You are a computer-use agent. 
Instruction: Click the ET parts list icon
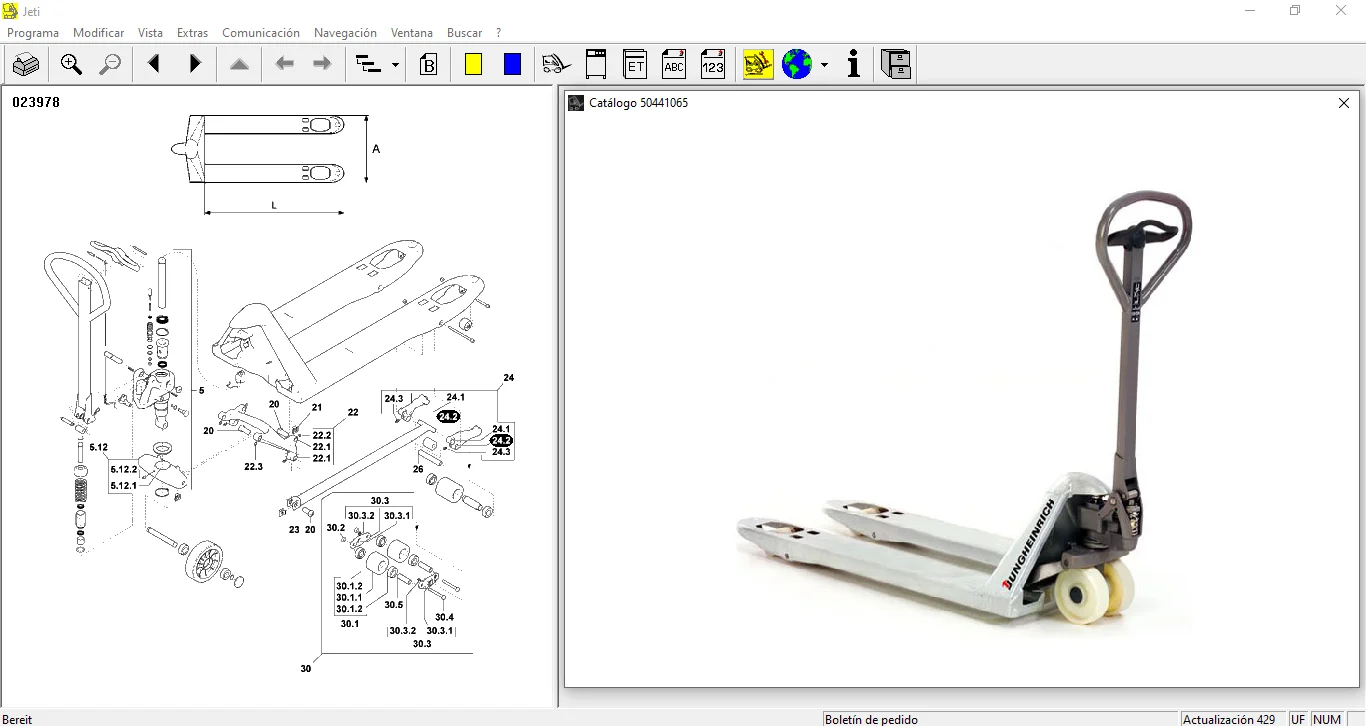click(635, 65)
